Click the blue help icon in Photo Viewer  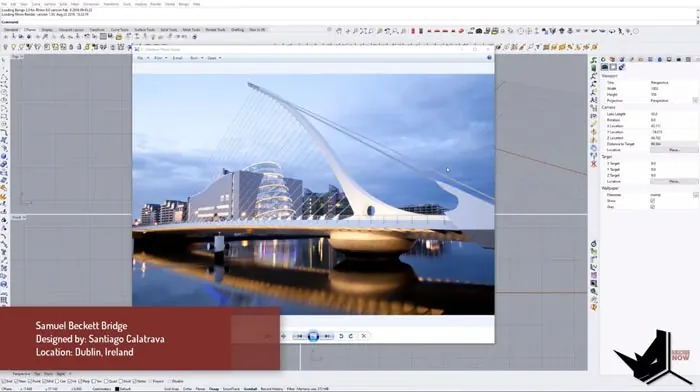(489, 58)
